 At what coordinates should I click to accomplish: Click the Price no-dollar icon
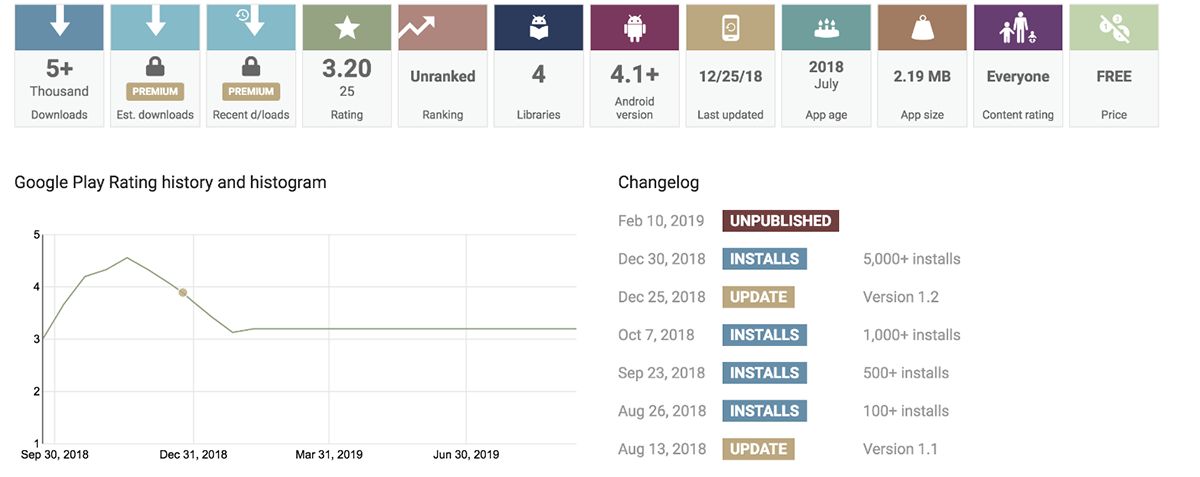(x=1113, y=28)
